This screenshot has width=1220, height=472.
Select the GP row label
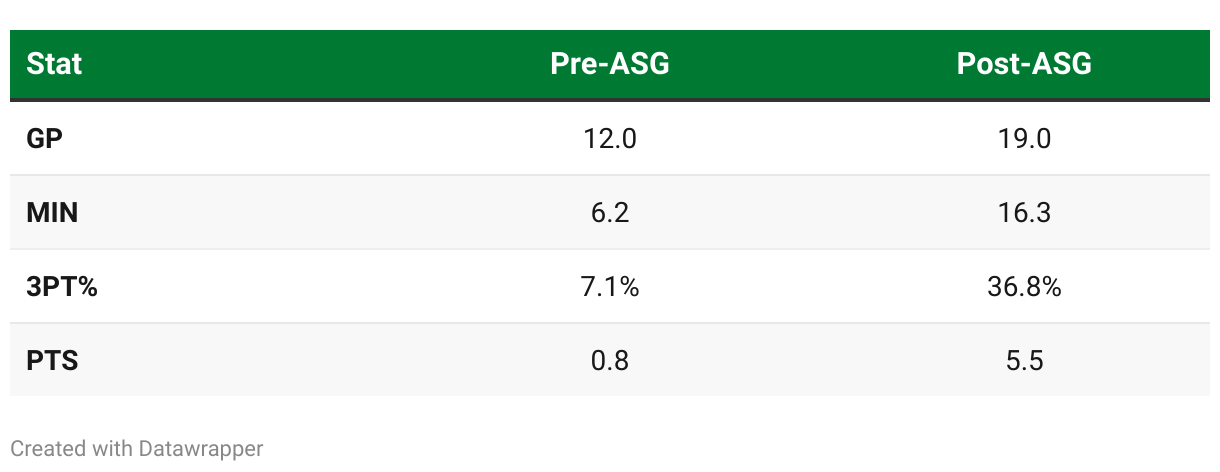tap(45, 139)
